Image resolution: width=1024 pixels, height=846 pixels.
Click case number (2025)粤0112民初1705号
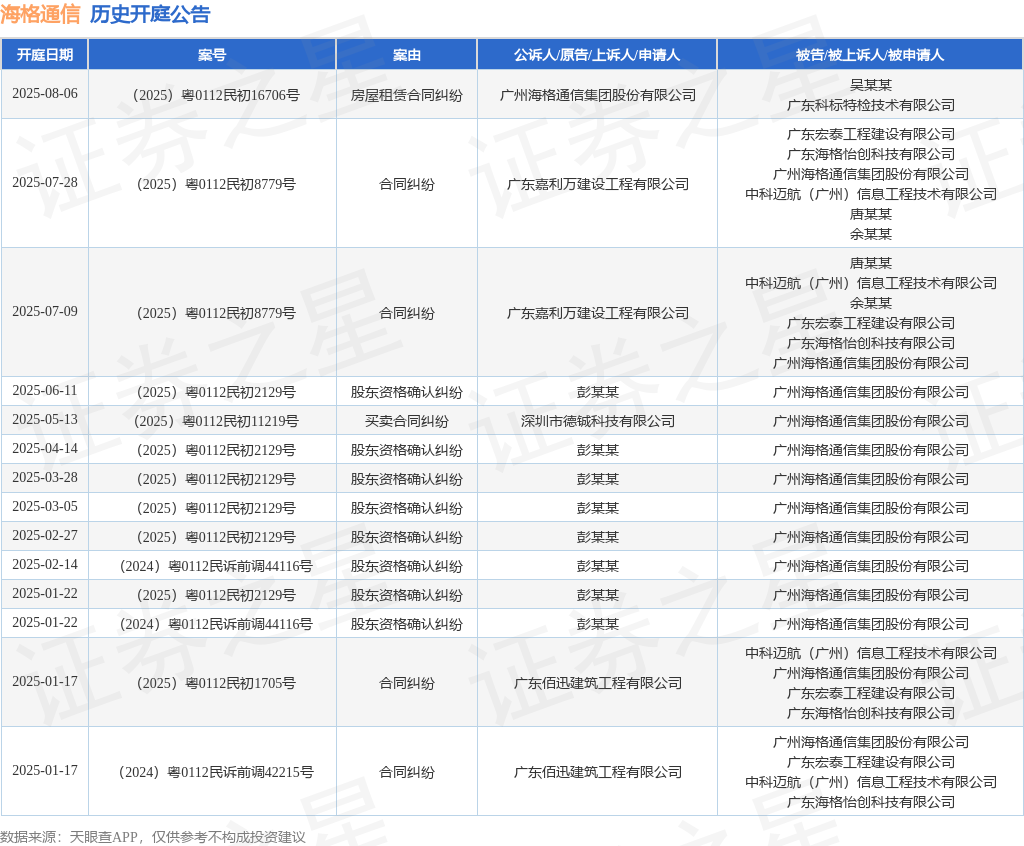point(212,683)
